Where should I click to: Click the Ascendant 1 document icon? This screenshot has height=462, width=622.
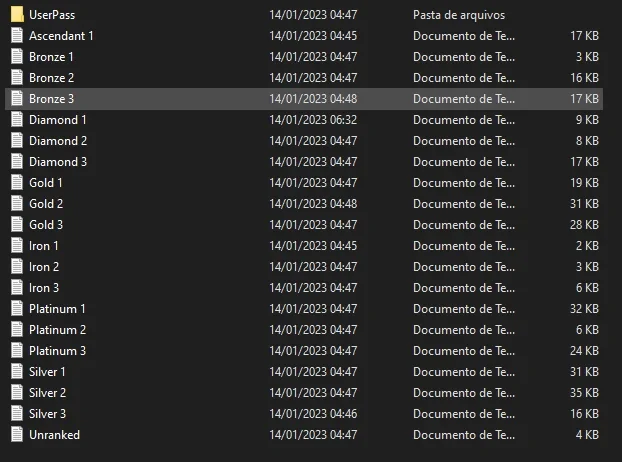(x=17, y=35)
